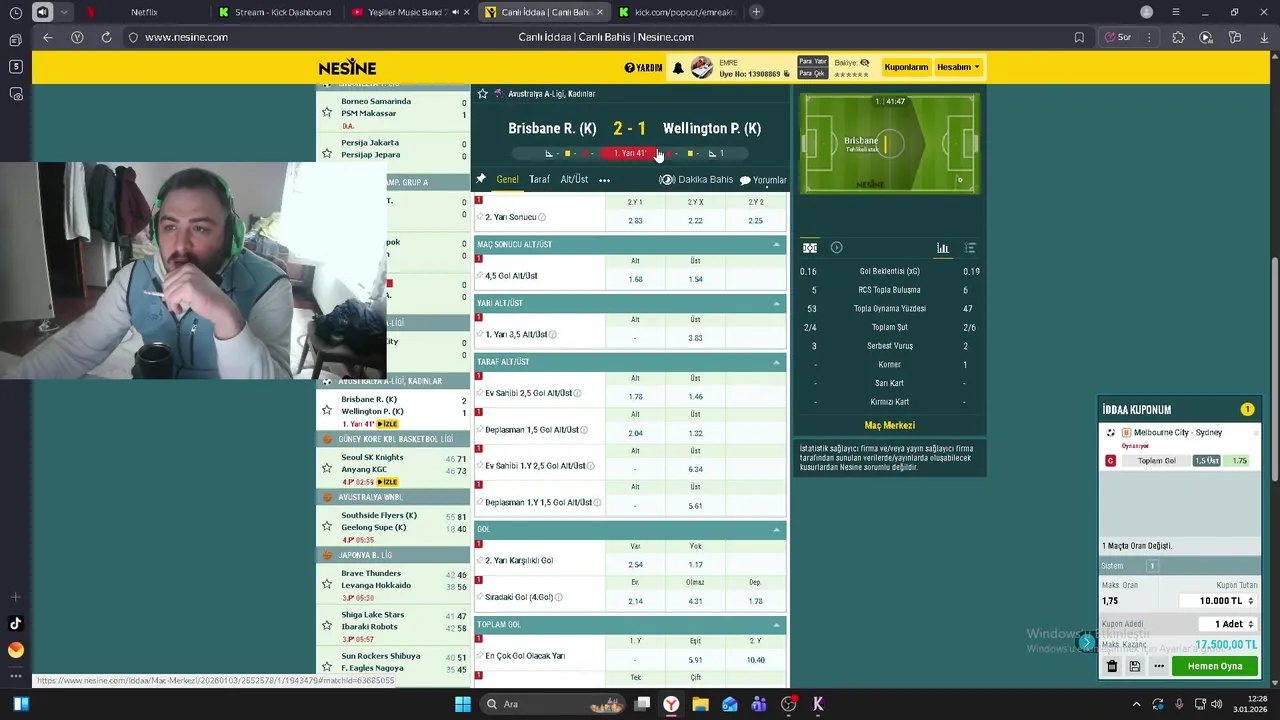Image resolution: width=1280 pixels, height=720 pixels.
Task: Click Hemen Oyna button
Action: pyautogui.click(x=1215, y=666)
